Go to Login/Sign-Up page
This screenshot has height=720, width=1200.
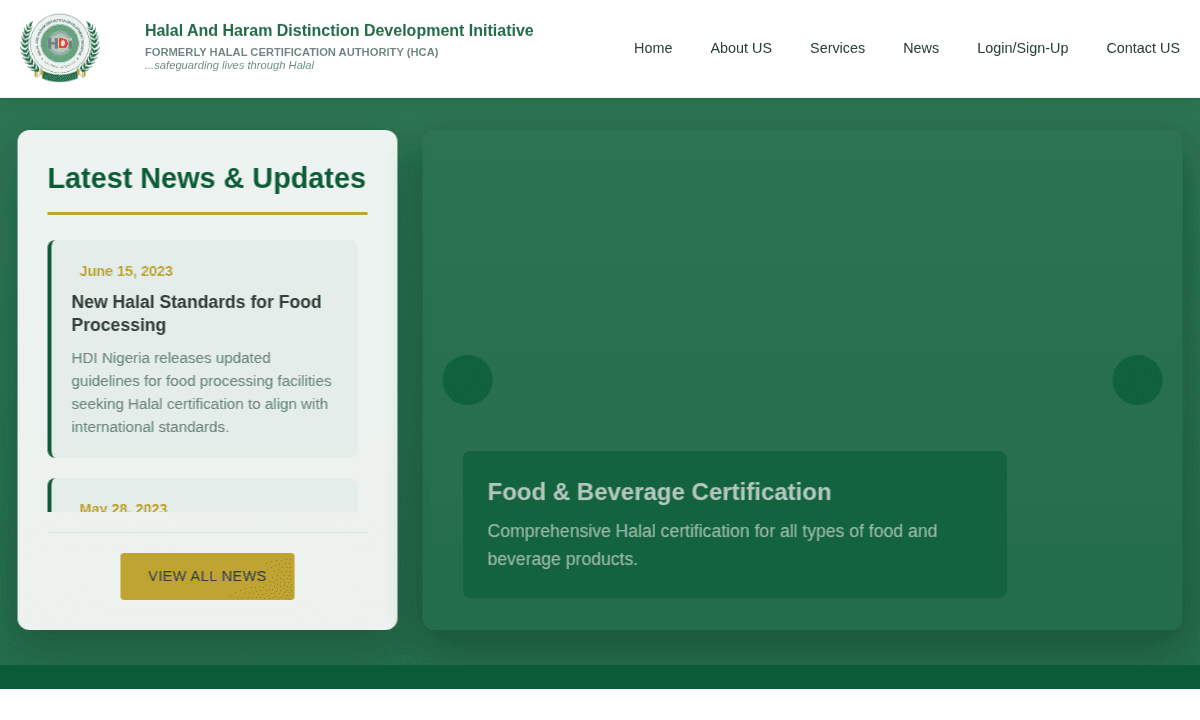(1022, 48)
